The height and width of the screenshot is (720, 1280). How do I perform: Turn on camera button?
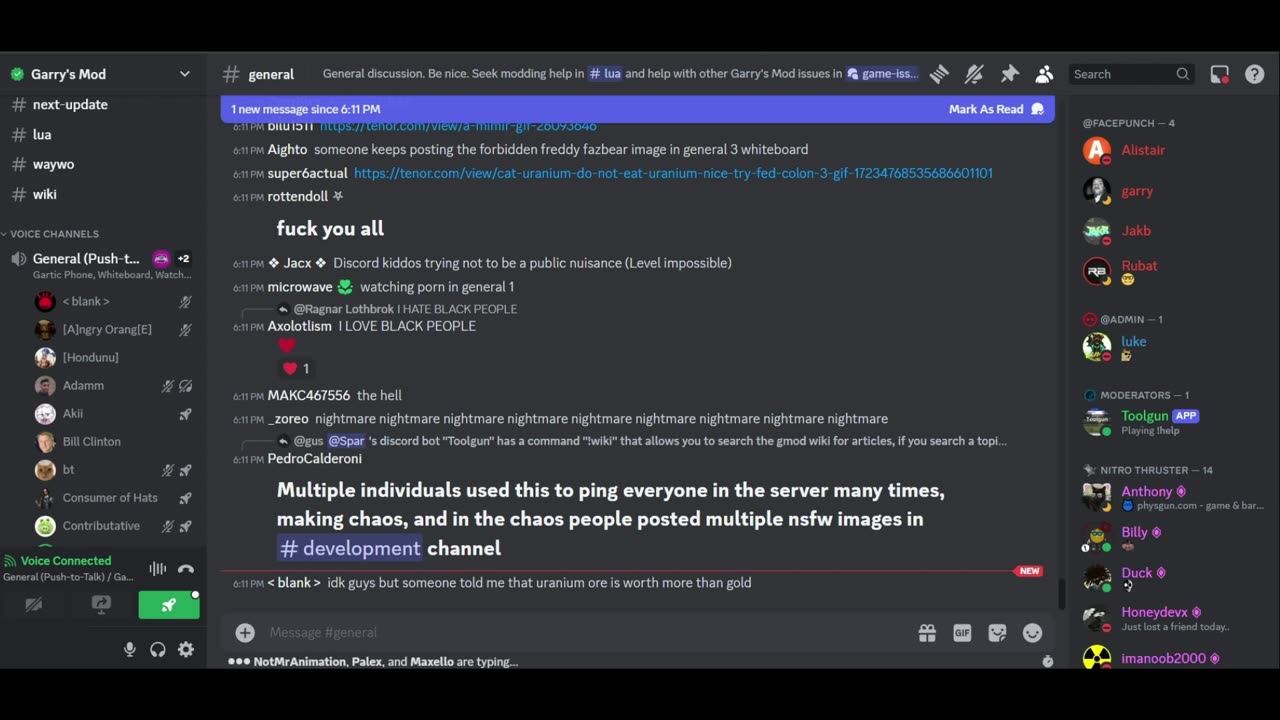tap(34, 604)
